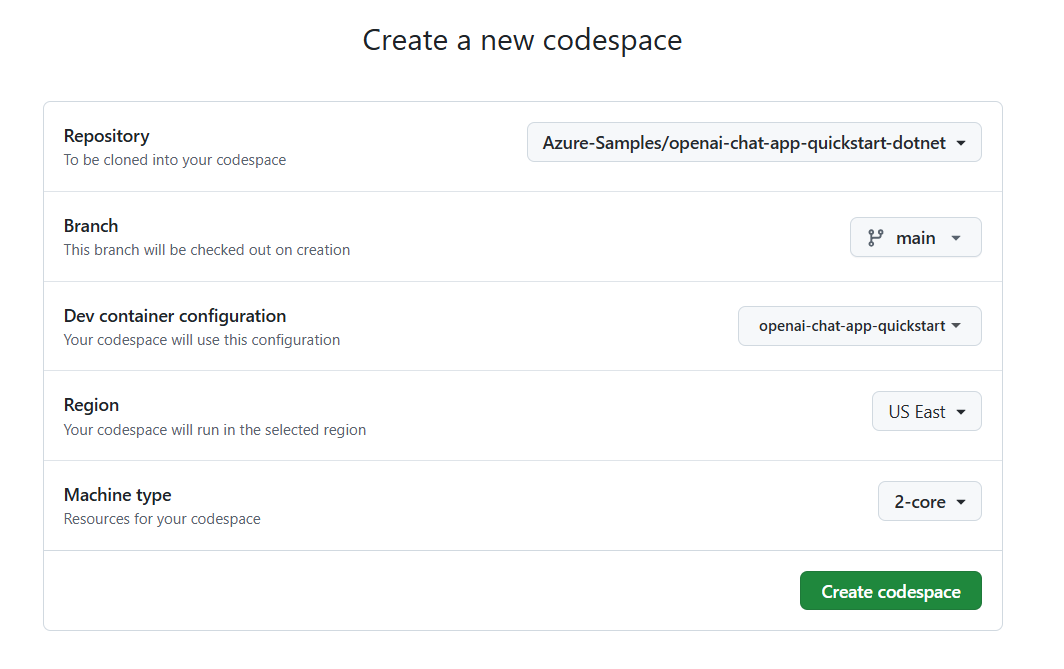Click the caret arrow on the Repository selector
The width and height of the screenshot is (1064, 669).
coord(961,143)
